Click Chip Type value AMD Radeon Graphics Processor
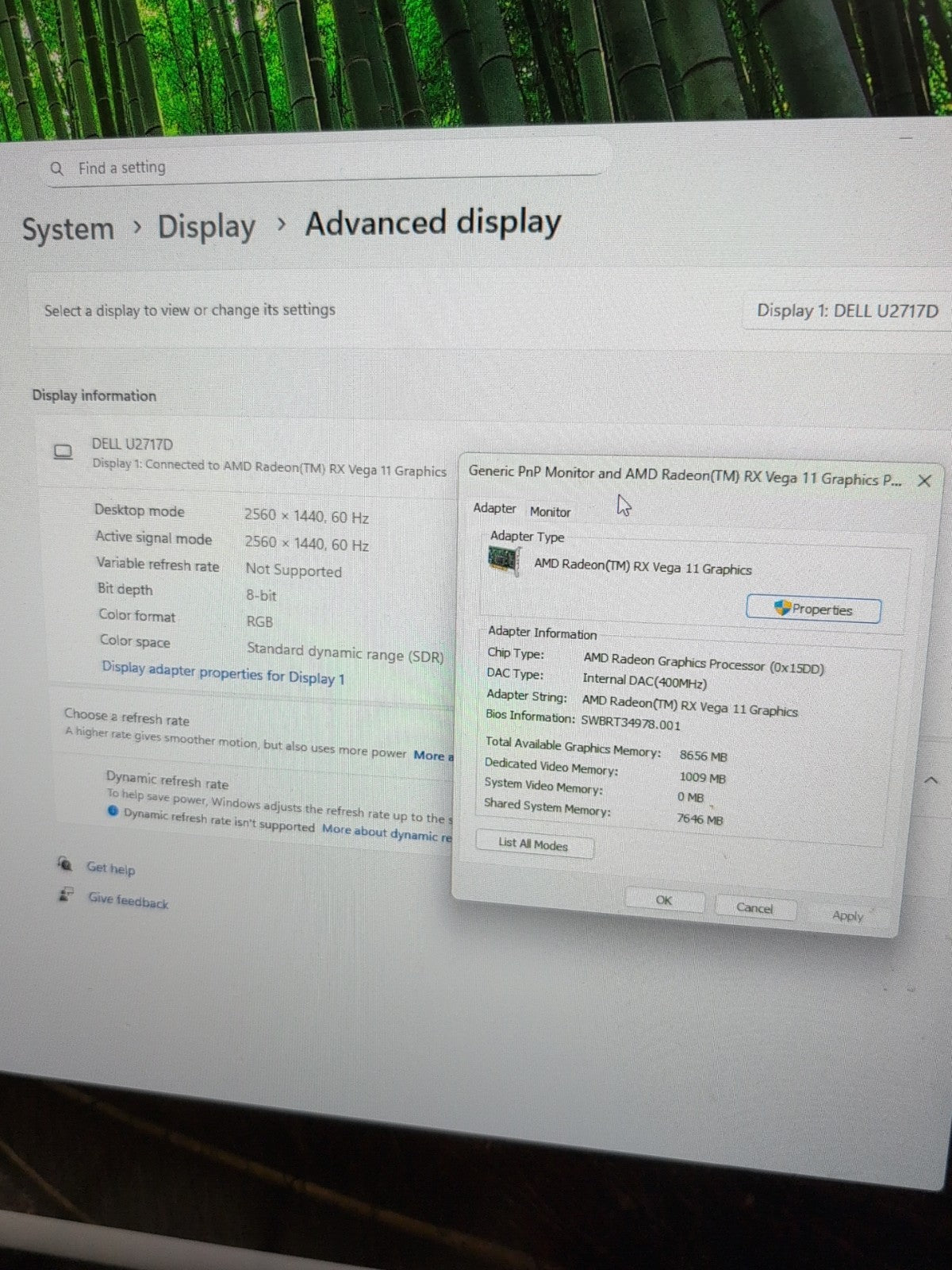952x1270 pixels. point(704,664)
